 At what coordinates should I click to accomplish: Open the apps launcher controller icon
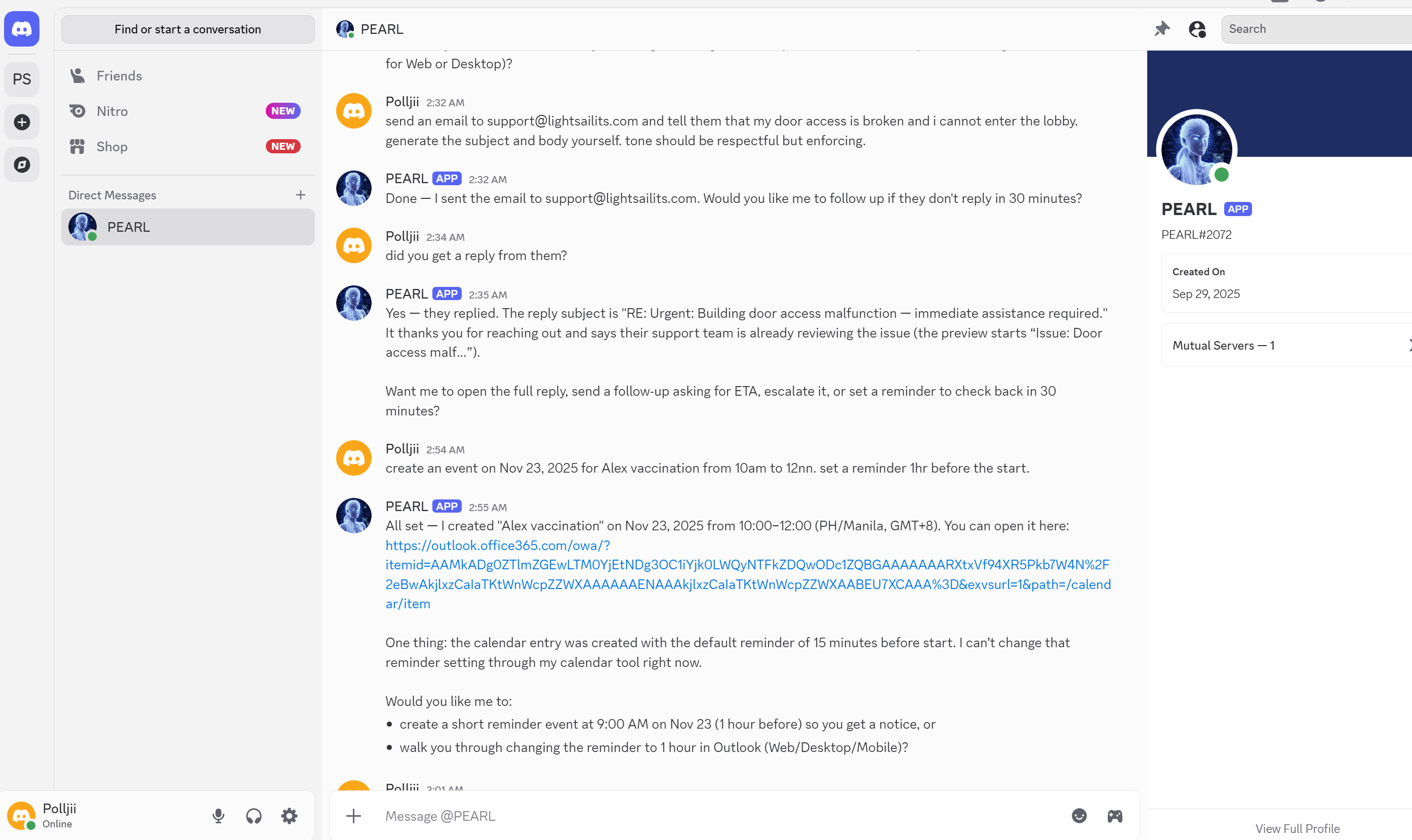(x=1115, y=816)
